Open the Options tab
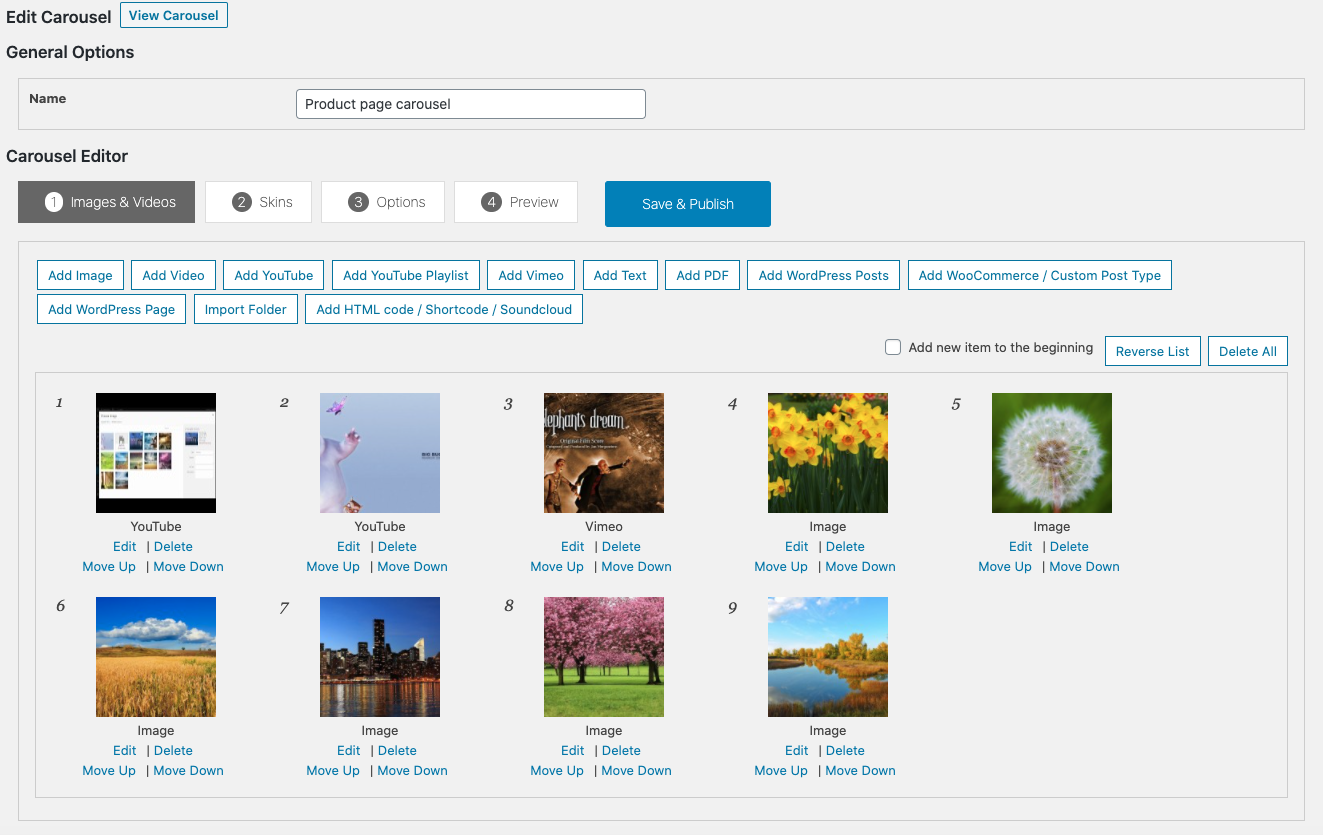 click(387, 202)
